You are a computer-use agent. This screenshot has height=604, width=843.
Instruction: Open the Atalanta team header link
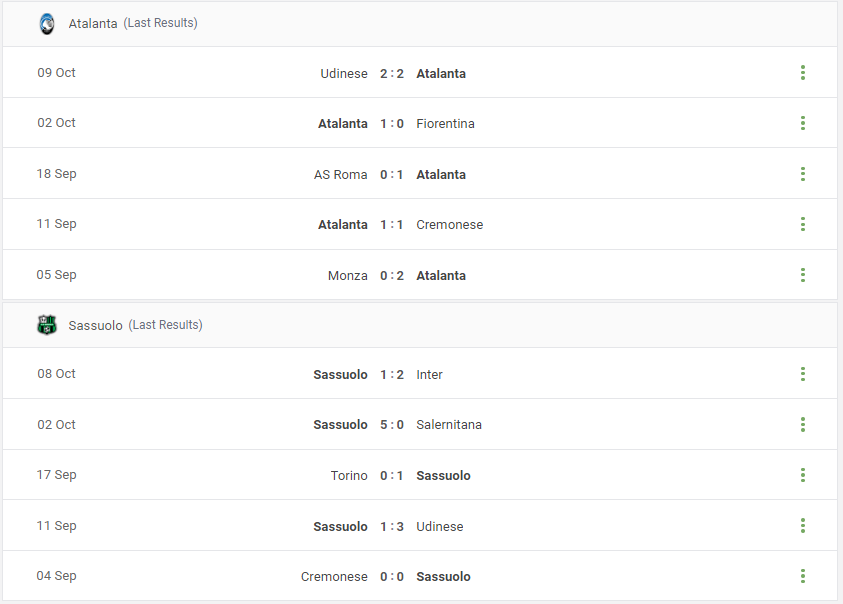pos(92,24)
